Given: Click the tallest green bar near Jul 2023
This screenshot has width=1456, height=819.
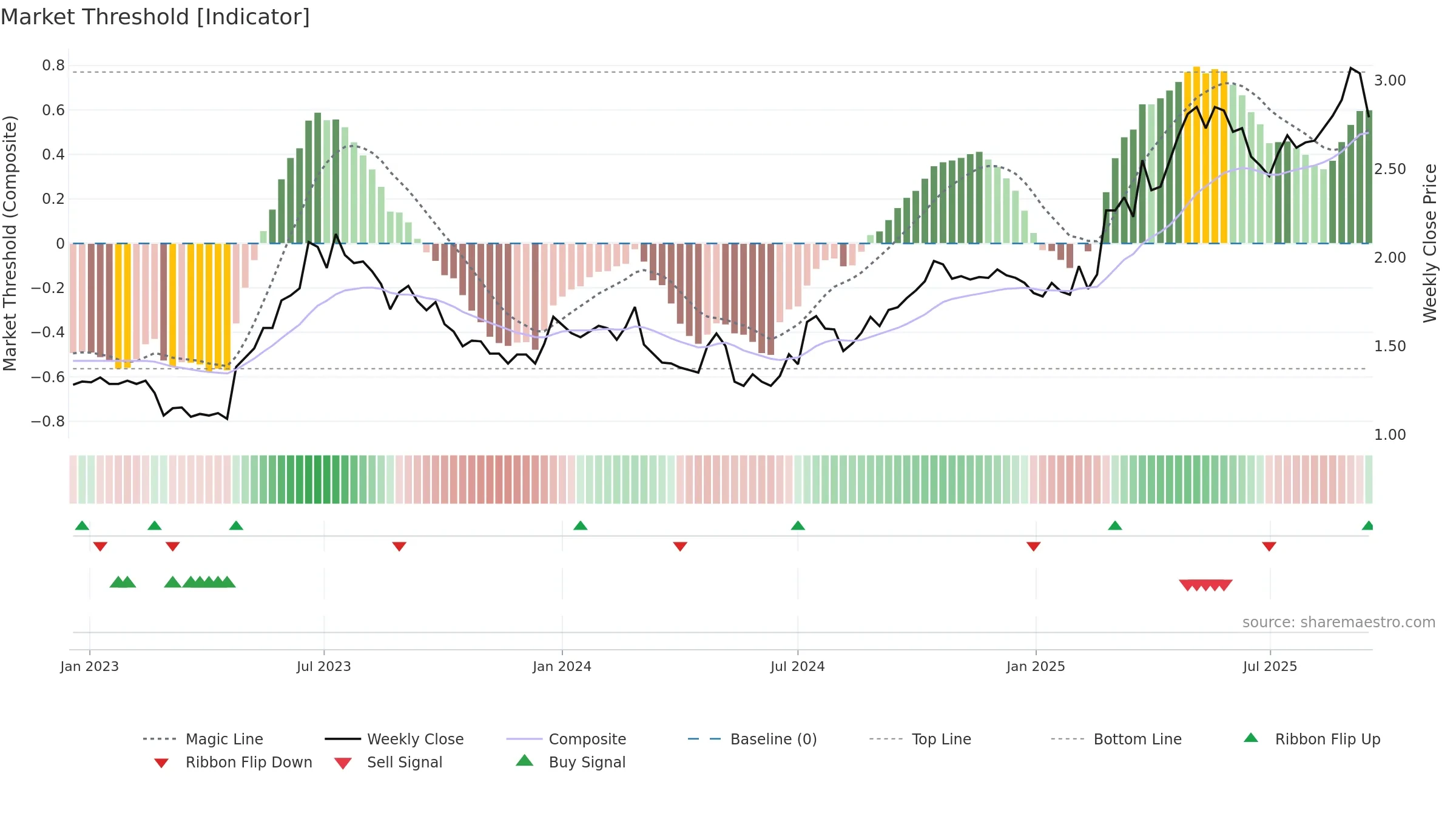Looking at the screenshot, I should click(x=318, y=178).
